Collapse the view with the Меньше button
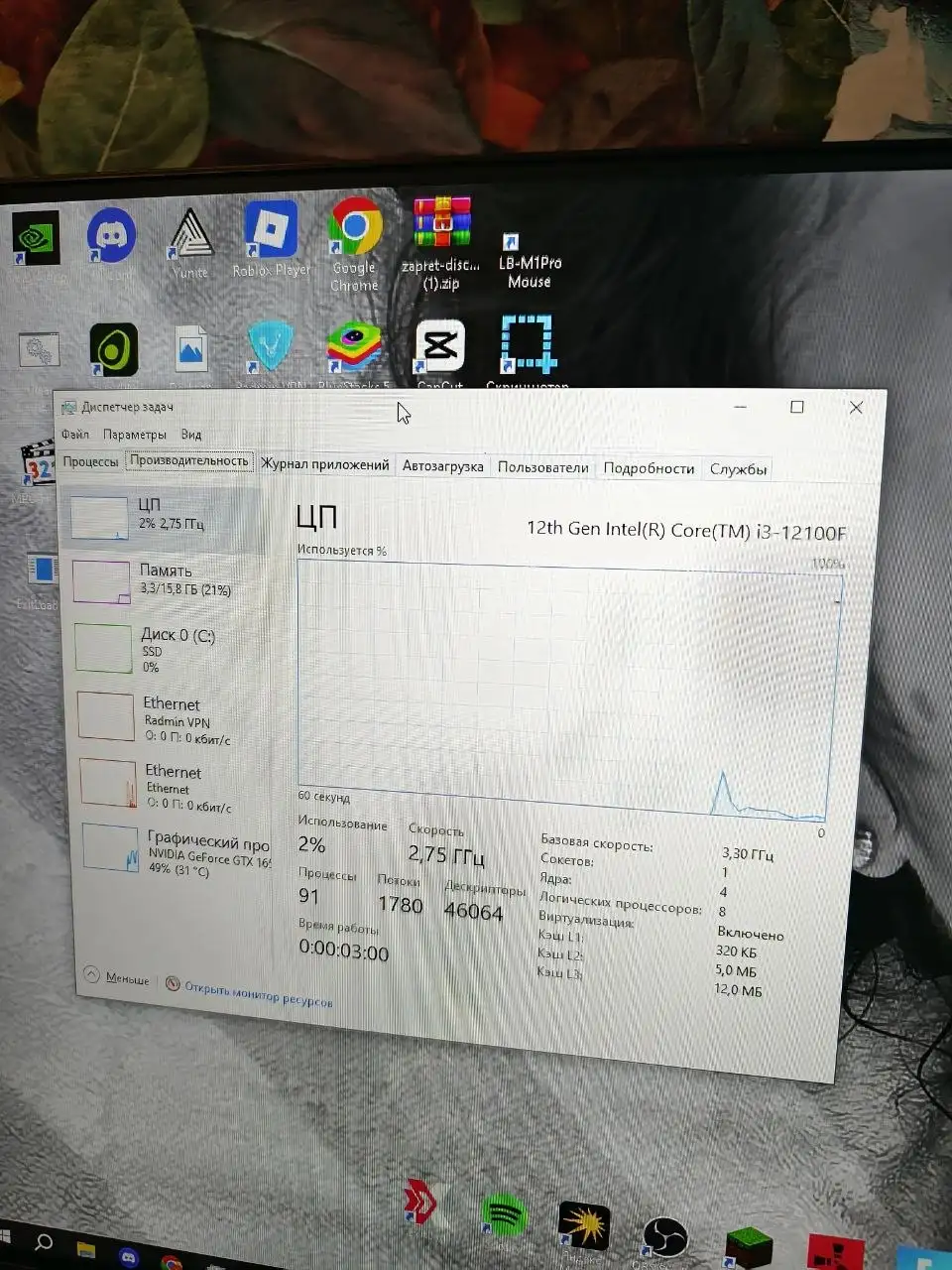Screen dimensions: 952x1270 117,977
